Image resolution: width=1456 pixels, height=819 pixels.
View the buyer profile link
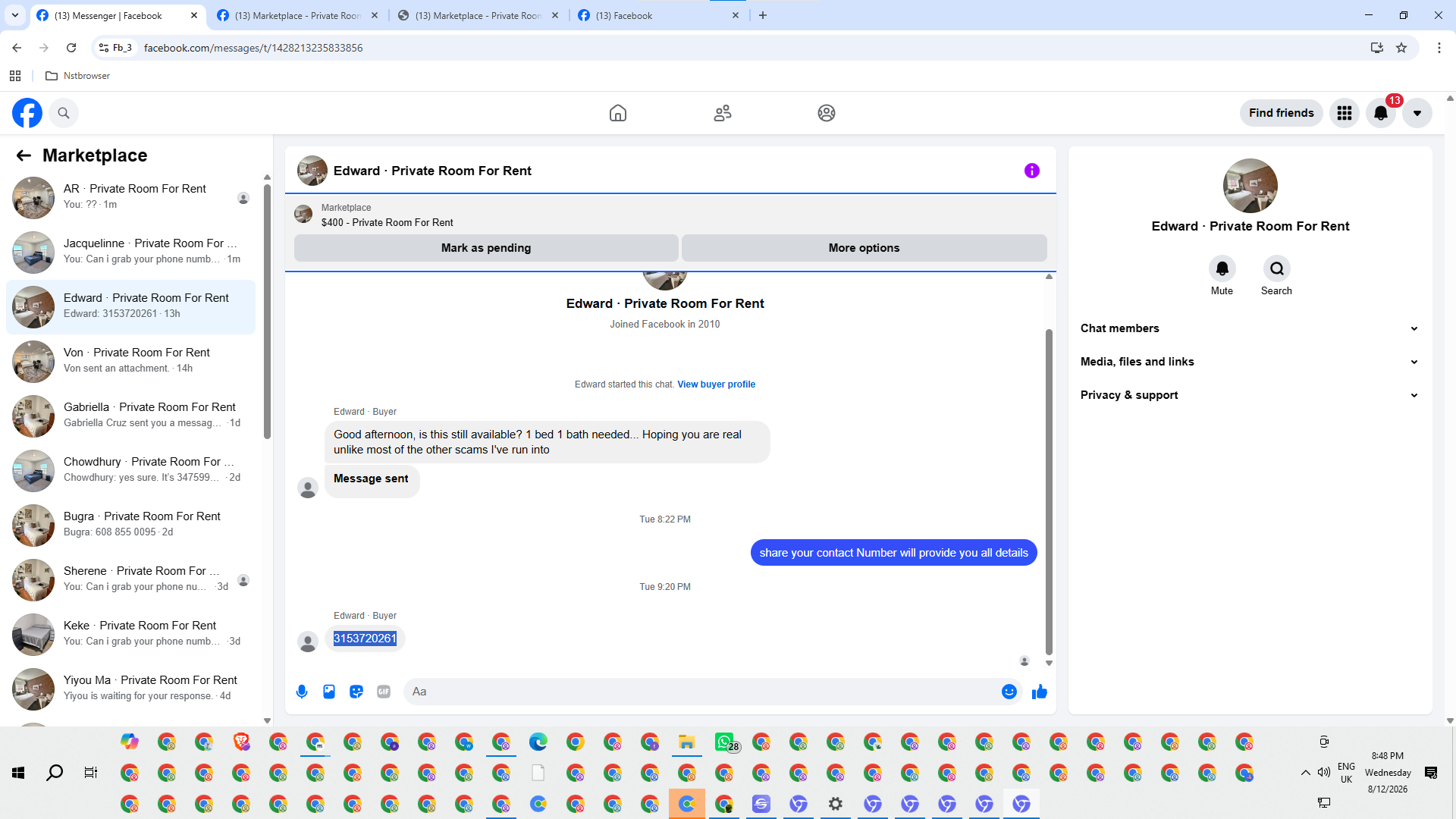(717, 384)
